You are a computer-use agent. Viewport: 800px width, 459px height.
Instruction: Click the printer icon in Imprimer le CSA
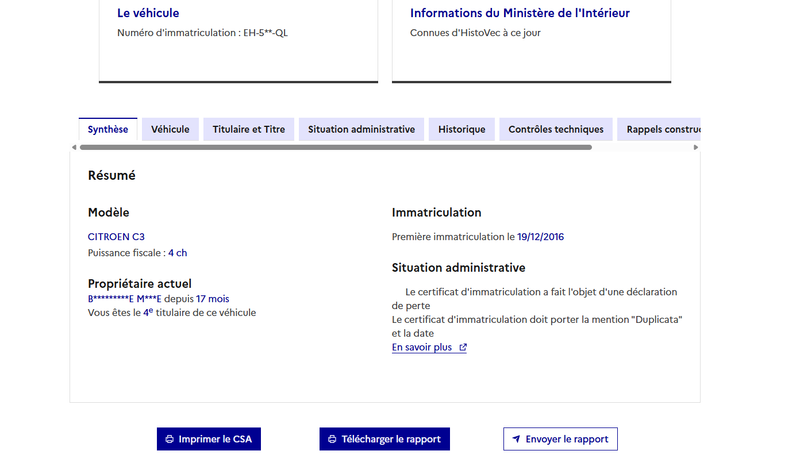169,439
